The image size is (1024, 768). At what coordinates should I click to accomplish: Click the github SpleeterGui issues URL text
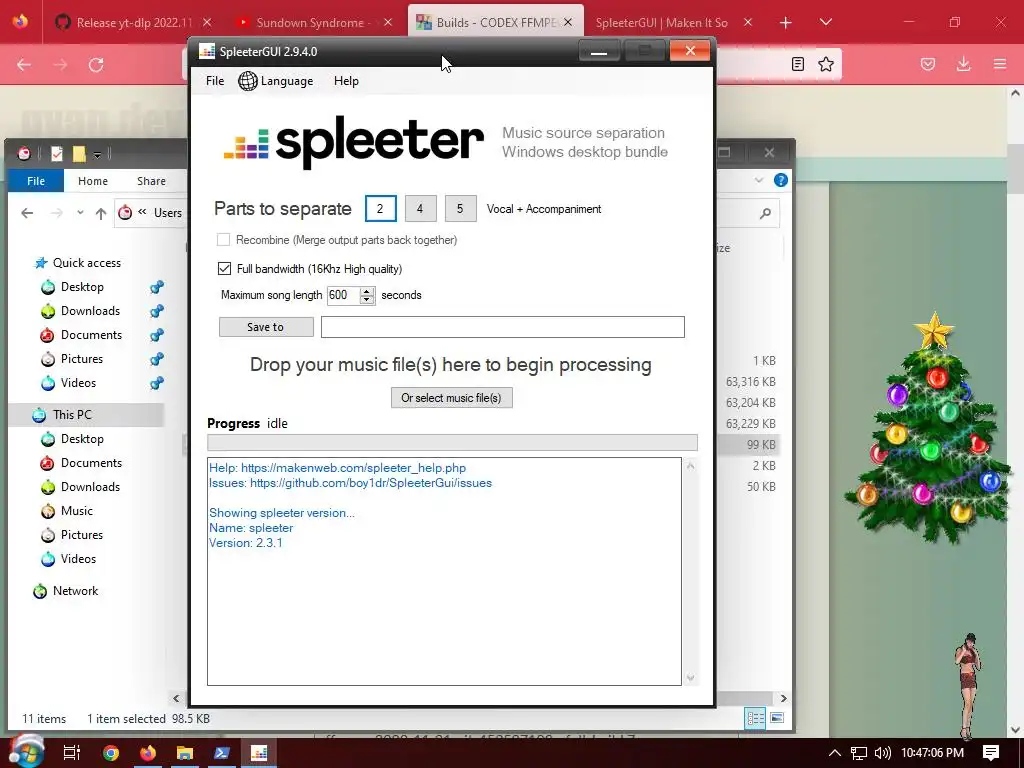(371, 483)
